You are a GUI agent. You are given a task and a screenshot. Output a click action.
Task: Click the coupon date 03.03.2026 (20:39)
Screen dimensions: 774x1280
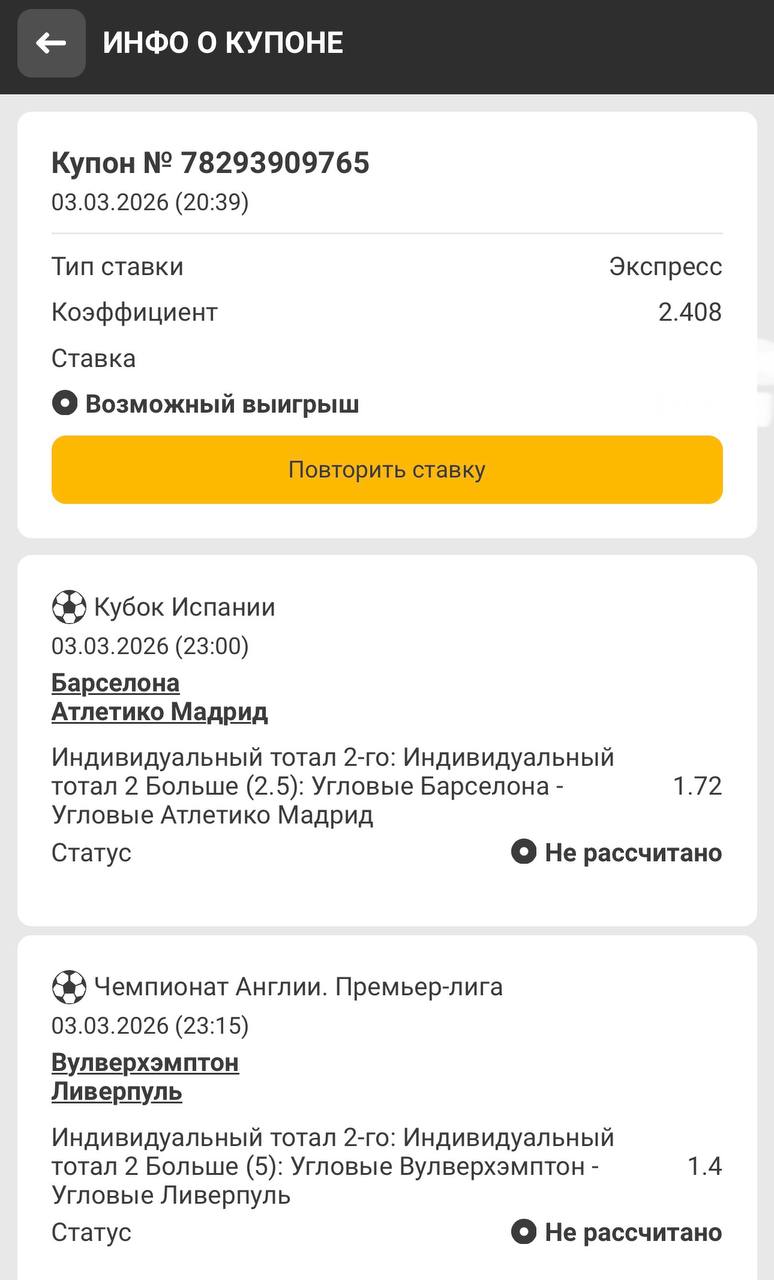point(150,202)
